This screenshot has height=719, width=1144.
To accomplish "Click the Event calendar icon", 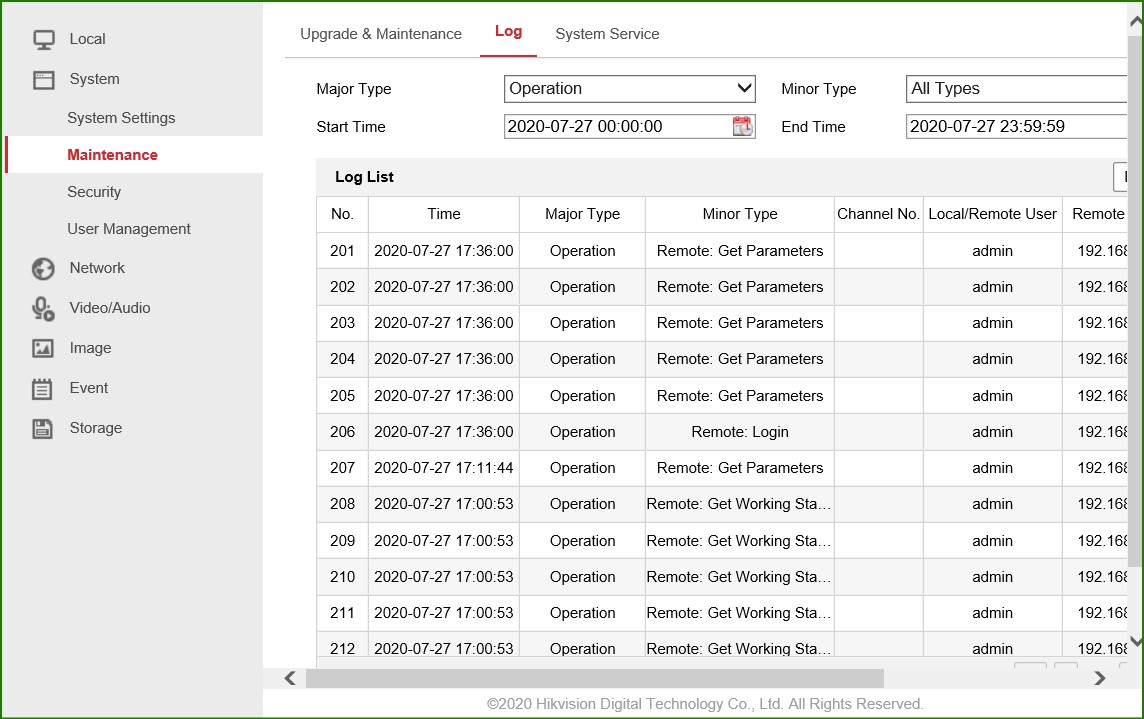I will click(x=43, y=389).
